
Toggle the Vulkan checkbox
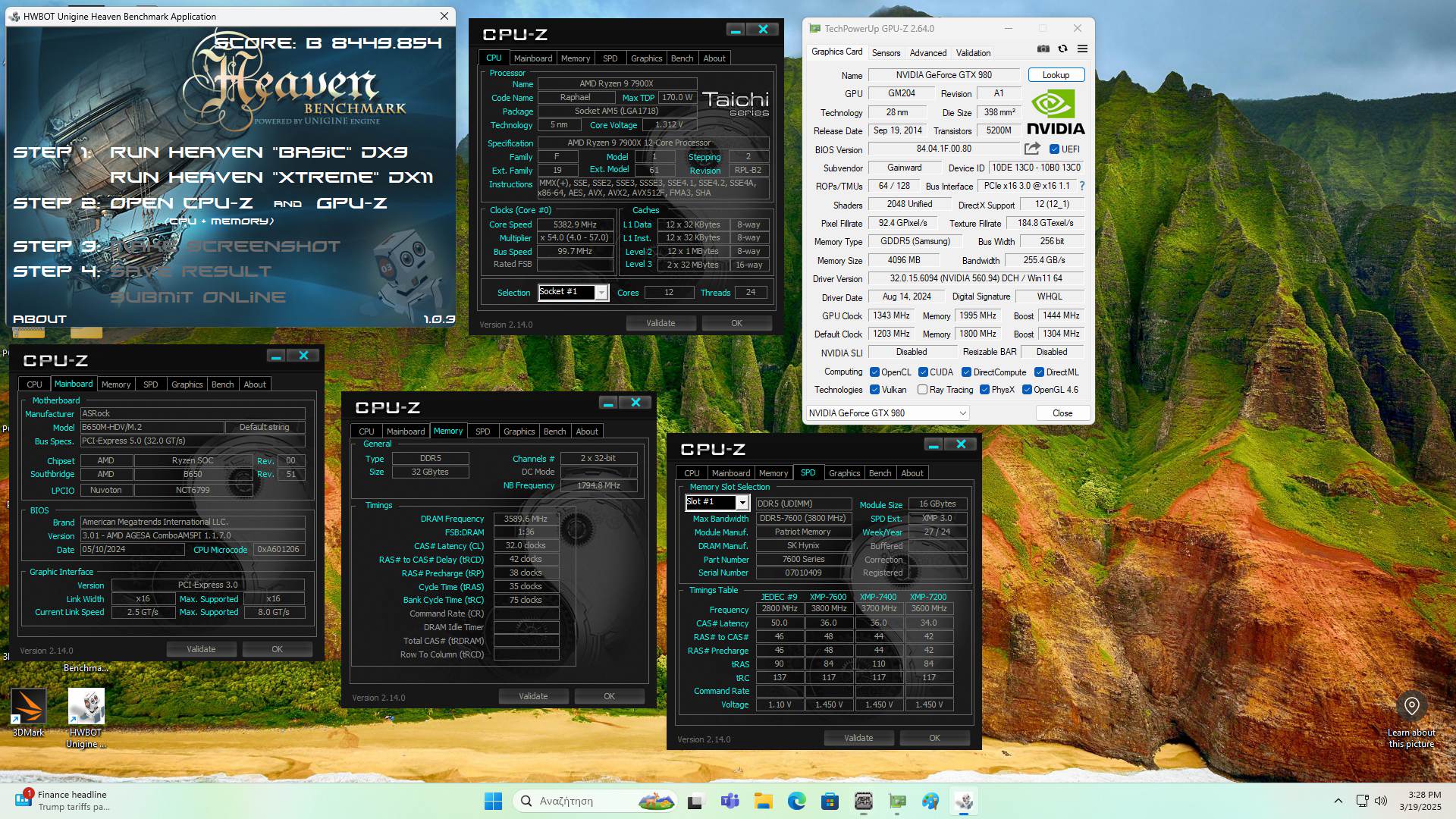pos(874,390)
